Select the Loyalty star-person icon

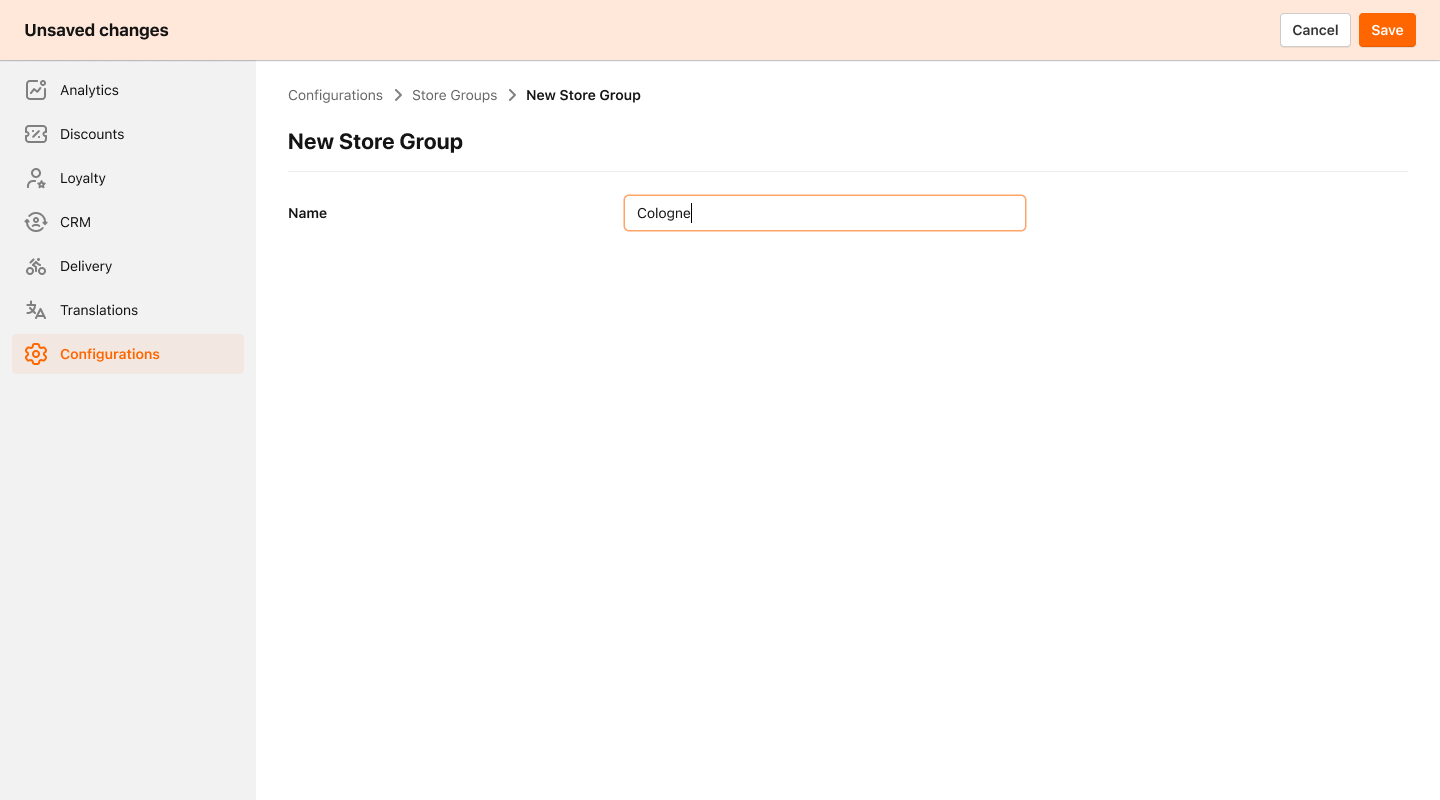click(36, 177)
